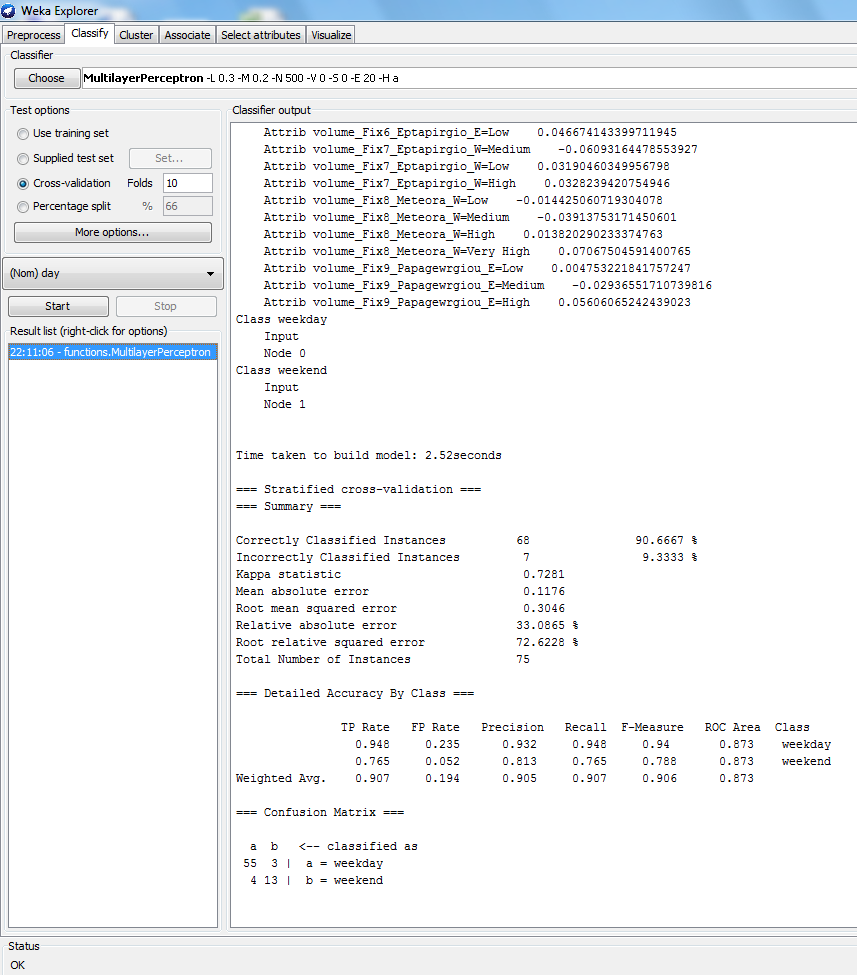Click the Precision column header
Screen dimensions: 857x975
[512, 728]
